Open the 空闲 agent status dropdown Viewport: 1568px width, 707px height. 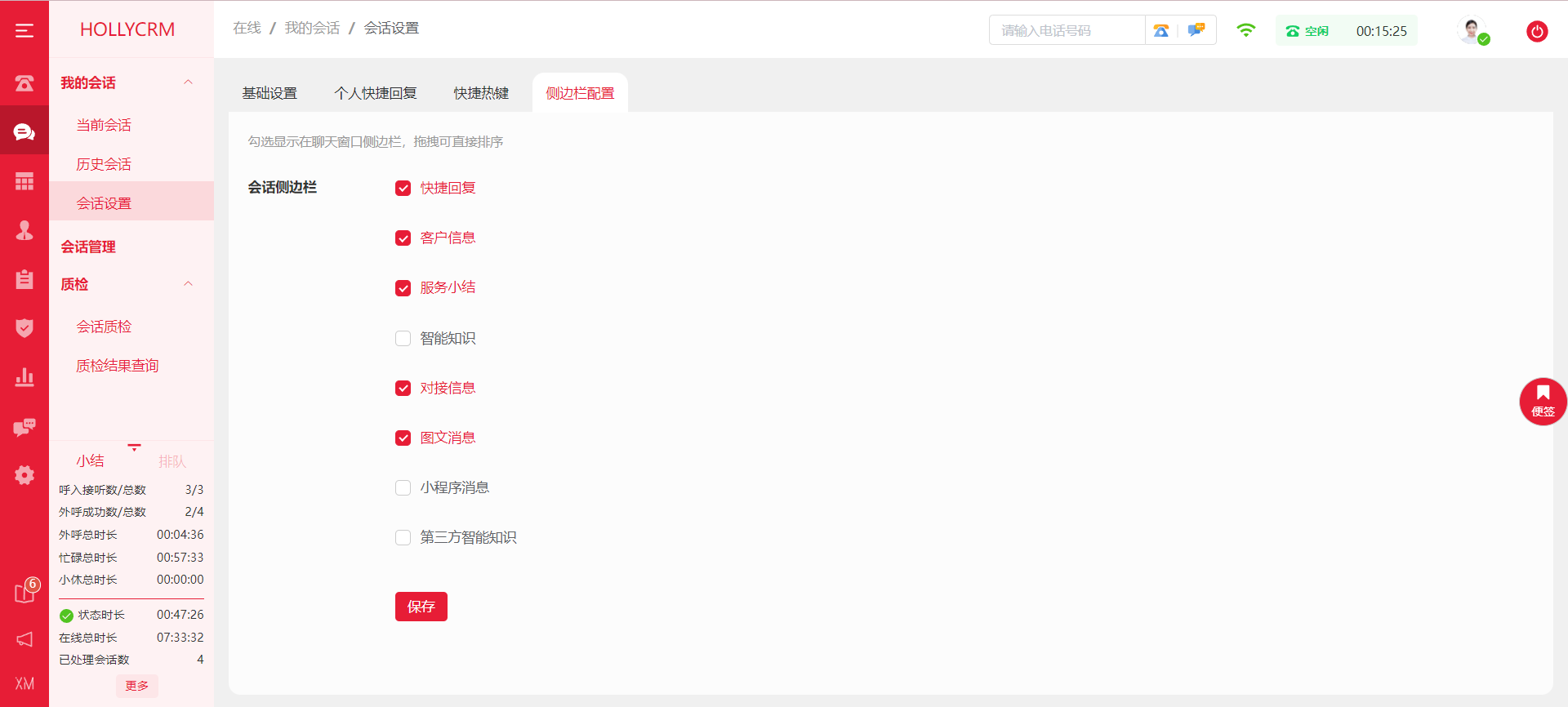point(1307,31)
